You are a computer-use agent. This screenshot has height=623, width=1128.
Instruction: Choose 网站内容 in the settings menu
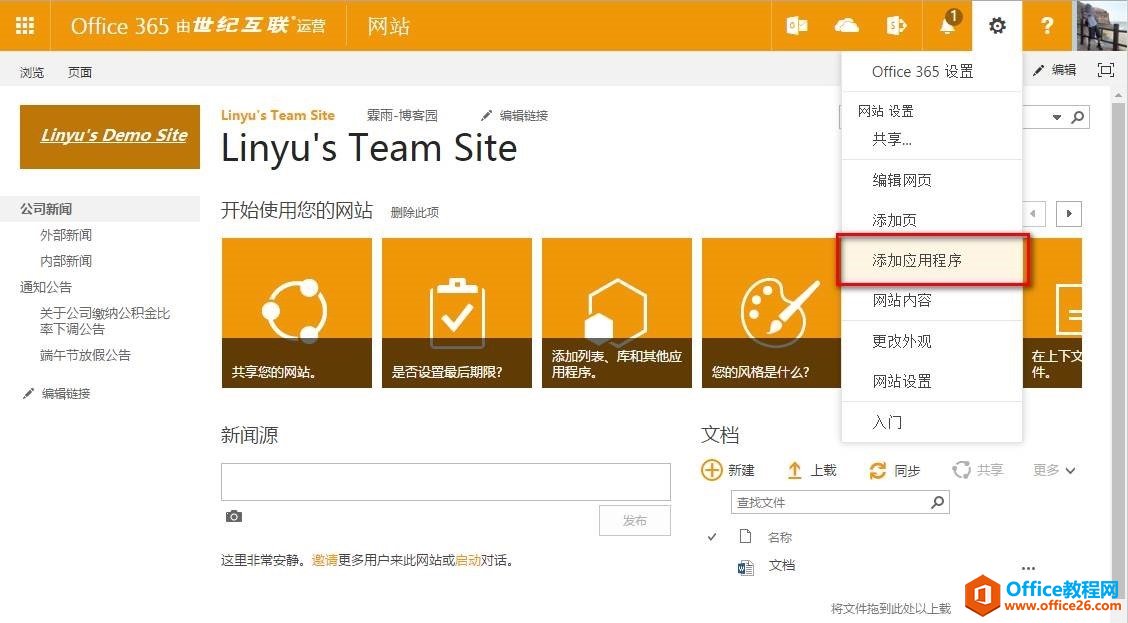coord(901,300)
